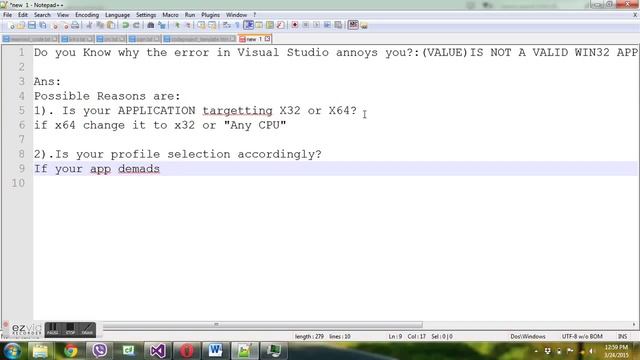The height and width of the screenshot is (360, 640).
Task: Open the Run menu
Action: [x=190, y=15]
